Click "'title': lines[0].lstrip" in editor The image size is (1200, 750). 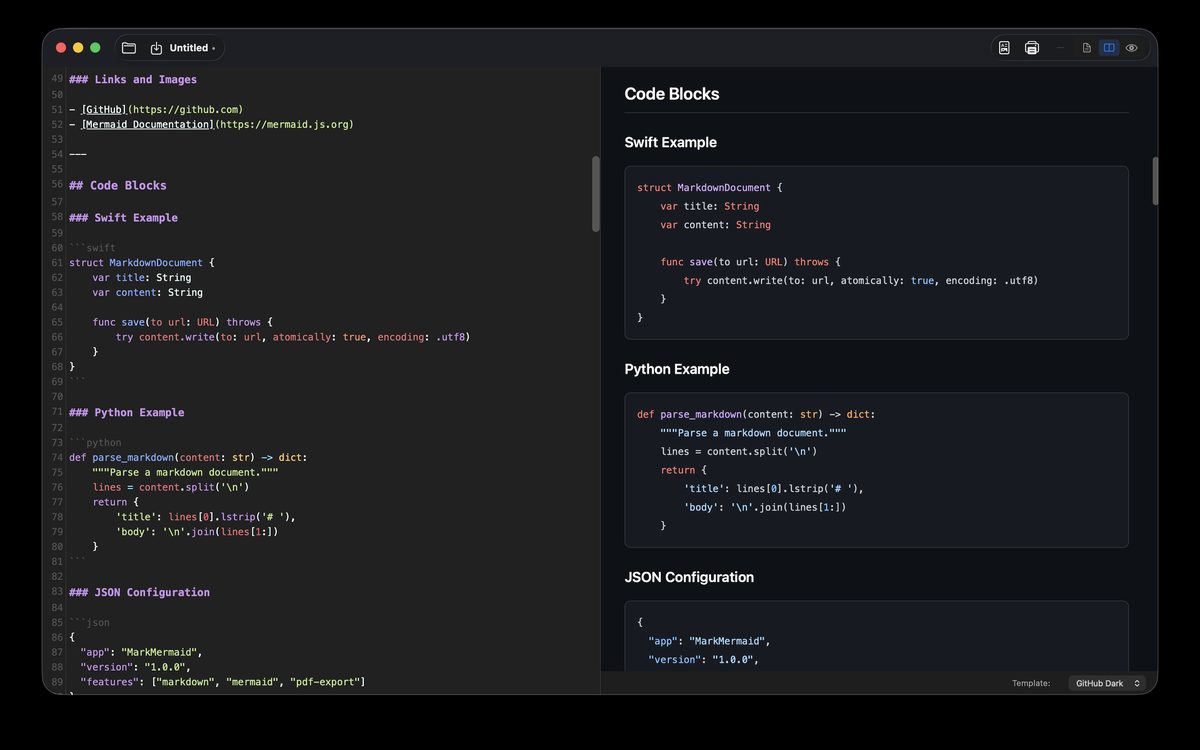point(205,517)
